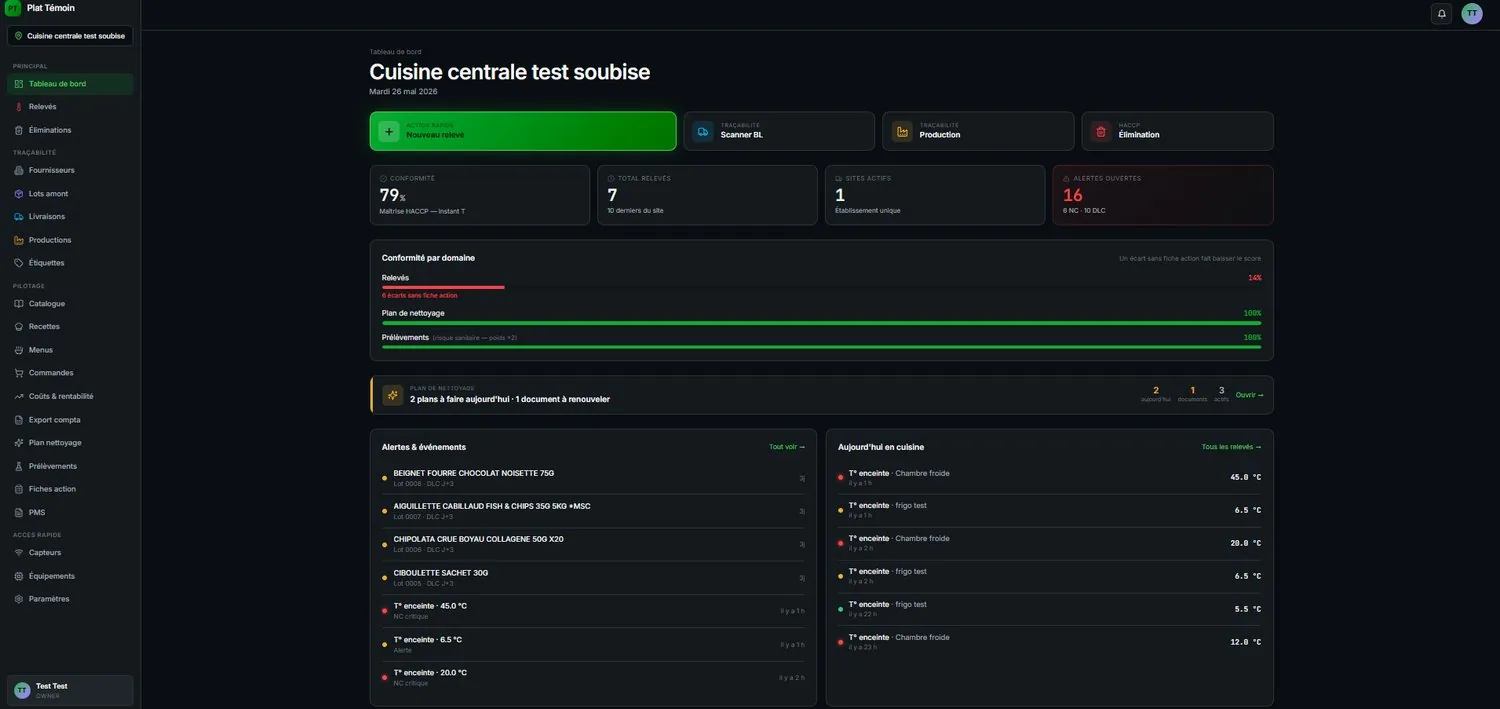Image resolution: width=1500 pixels, height=709 pixels.
Task: Click the Tous les relevés link
Action: [x=1231, y=447]
